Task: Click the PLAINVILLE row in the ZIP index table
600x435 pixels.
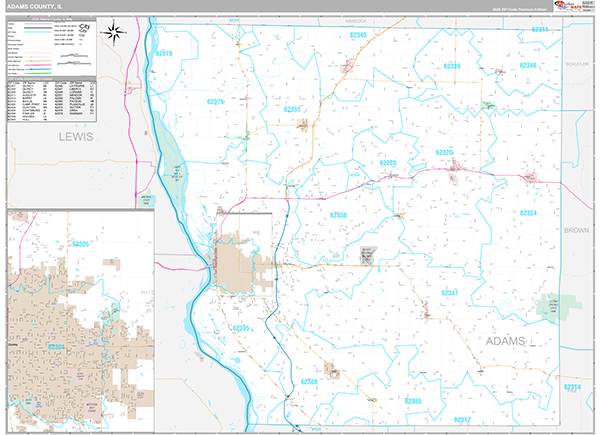Action: [x=74, y=104]
